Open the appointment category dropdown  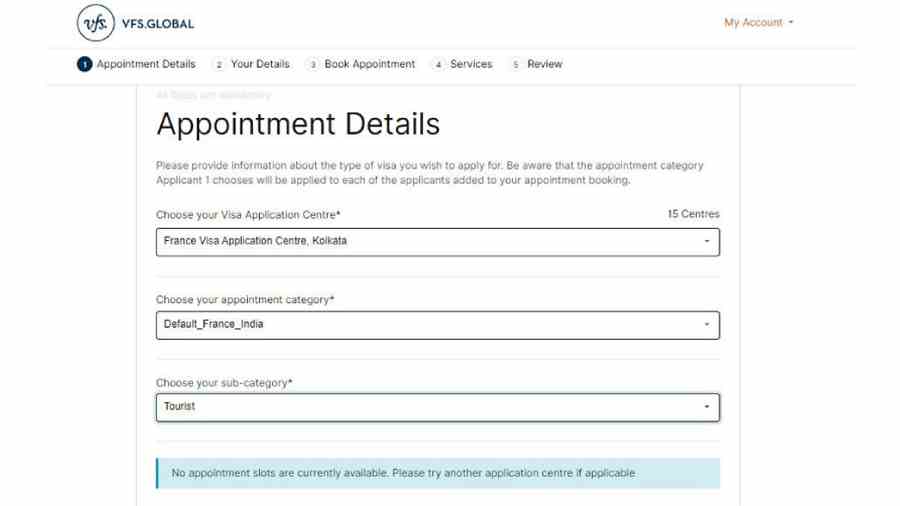[x=437, y=325]
